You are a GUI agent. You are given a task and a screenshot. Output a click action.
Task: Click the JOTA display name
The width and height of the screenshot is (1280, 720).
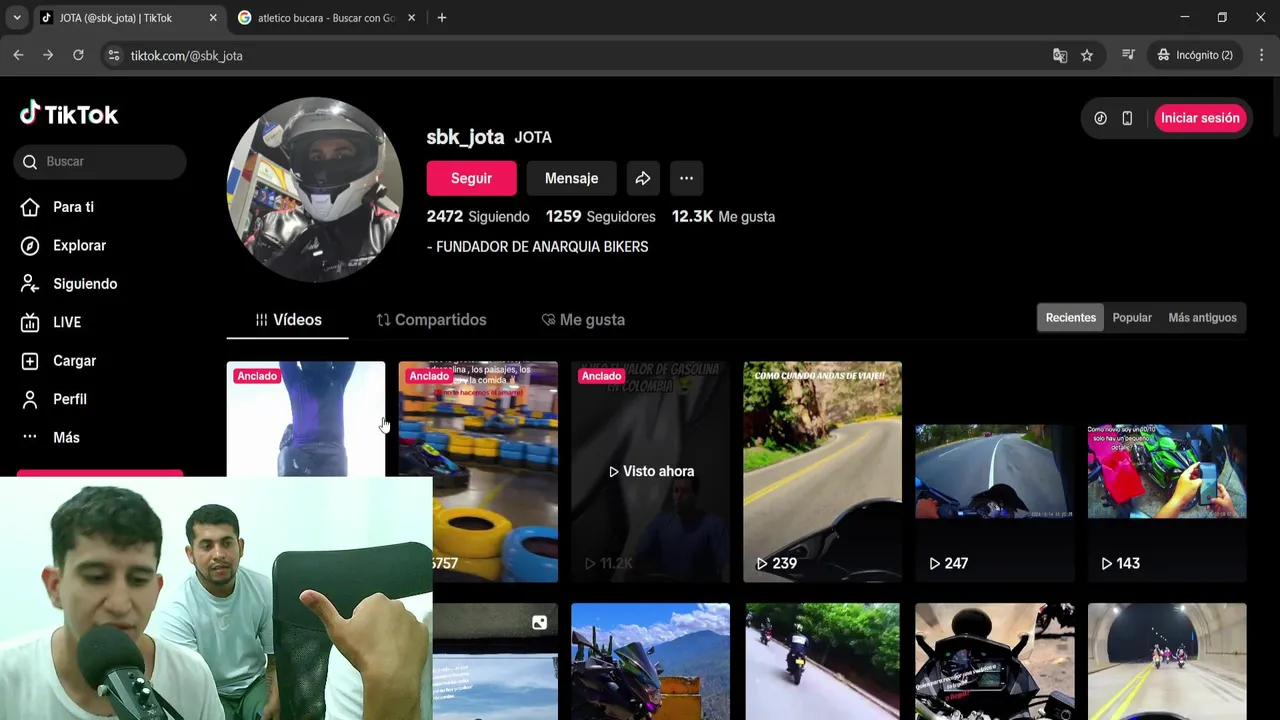click(533, 137)
